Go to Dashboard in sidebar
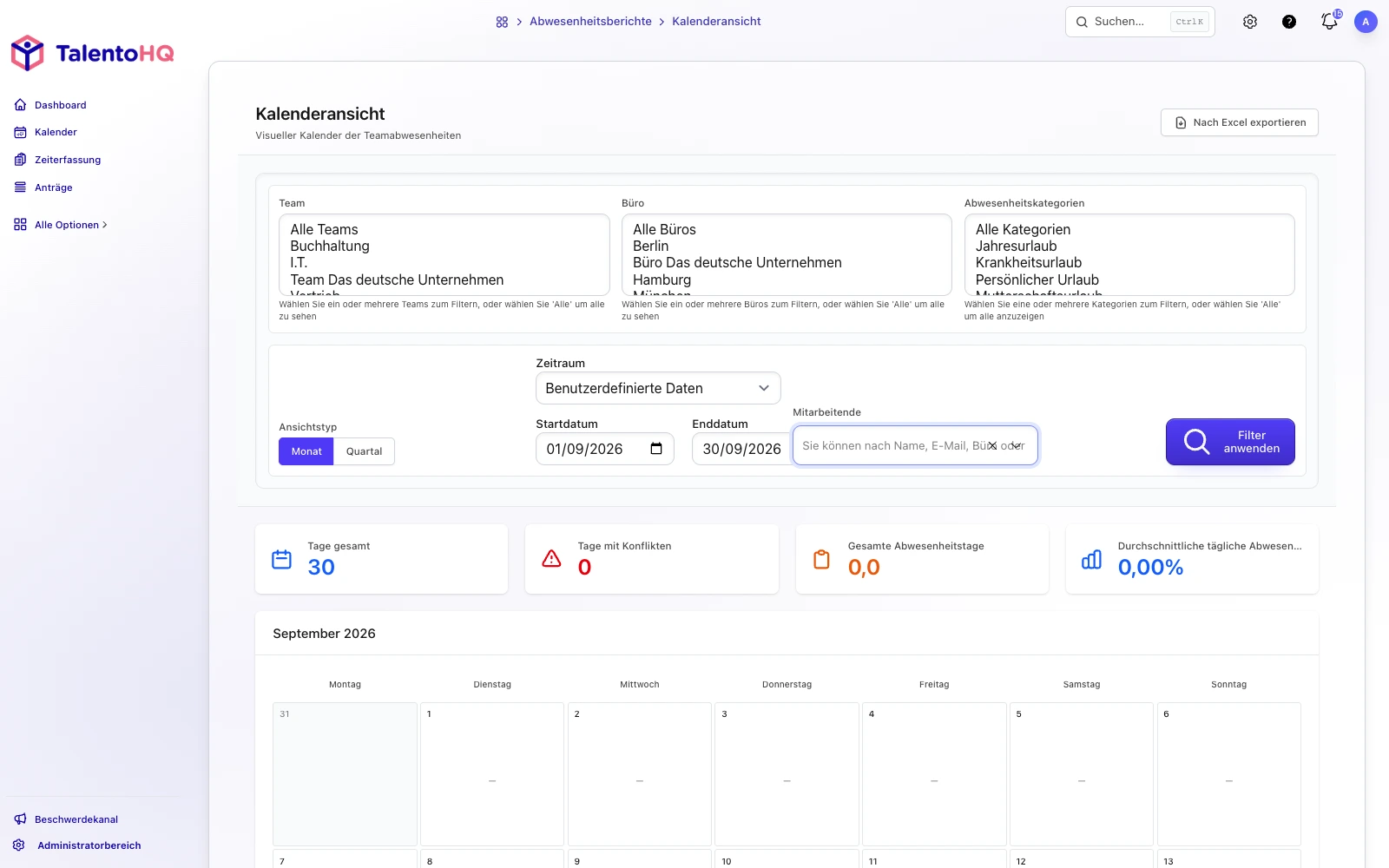 click(61, 105)
